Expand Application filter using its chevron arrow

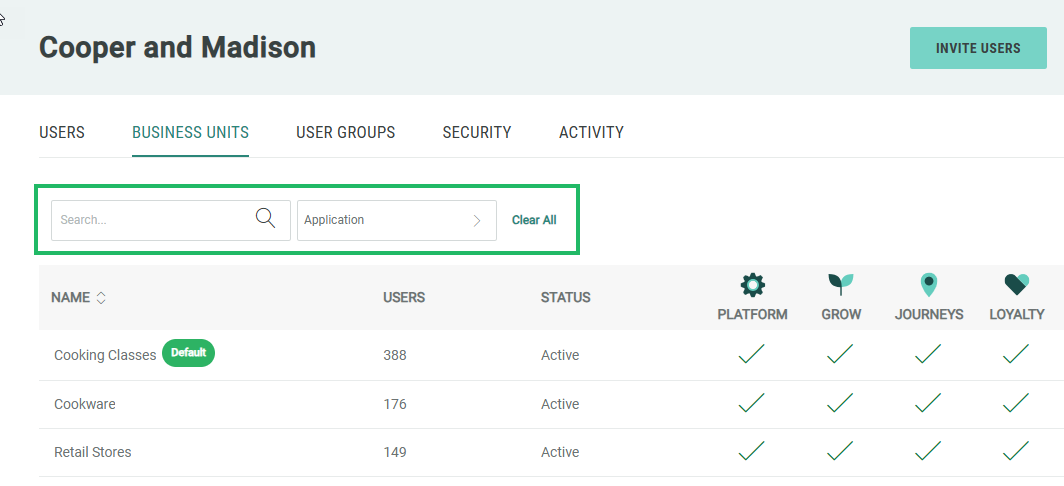click(x=477, y=220)
